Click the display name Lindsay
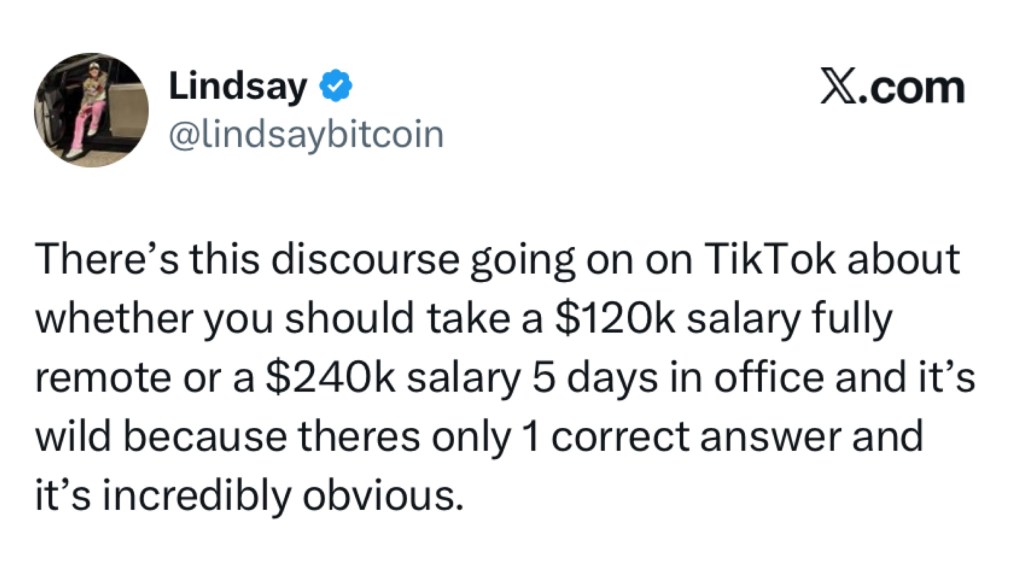 pyautogui.click(x=238, y=87)
